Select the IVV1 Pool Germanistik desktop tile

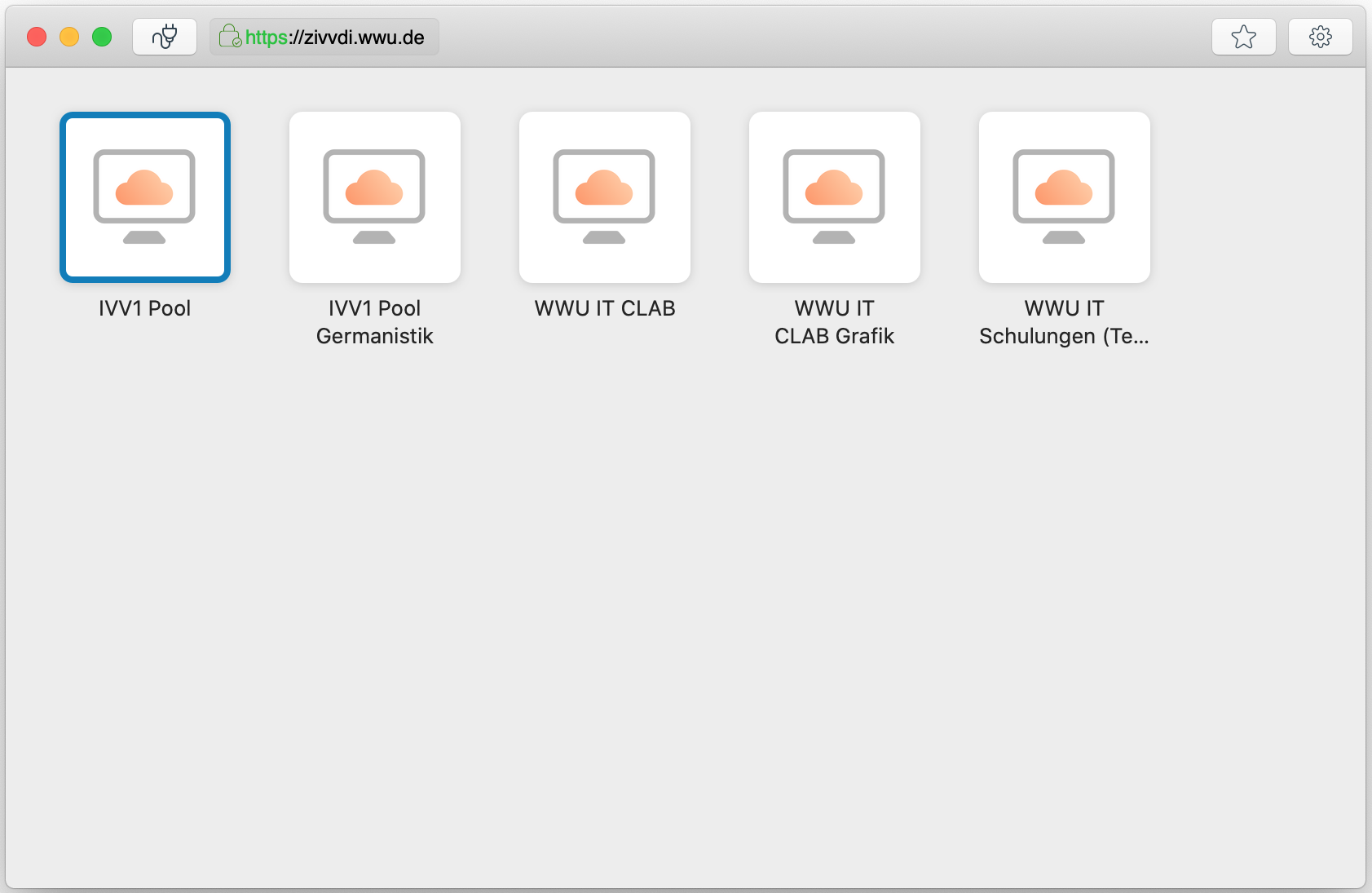(375, 197)
